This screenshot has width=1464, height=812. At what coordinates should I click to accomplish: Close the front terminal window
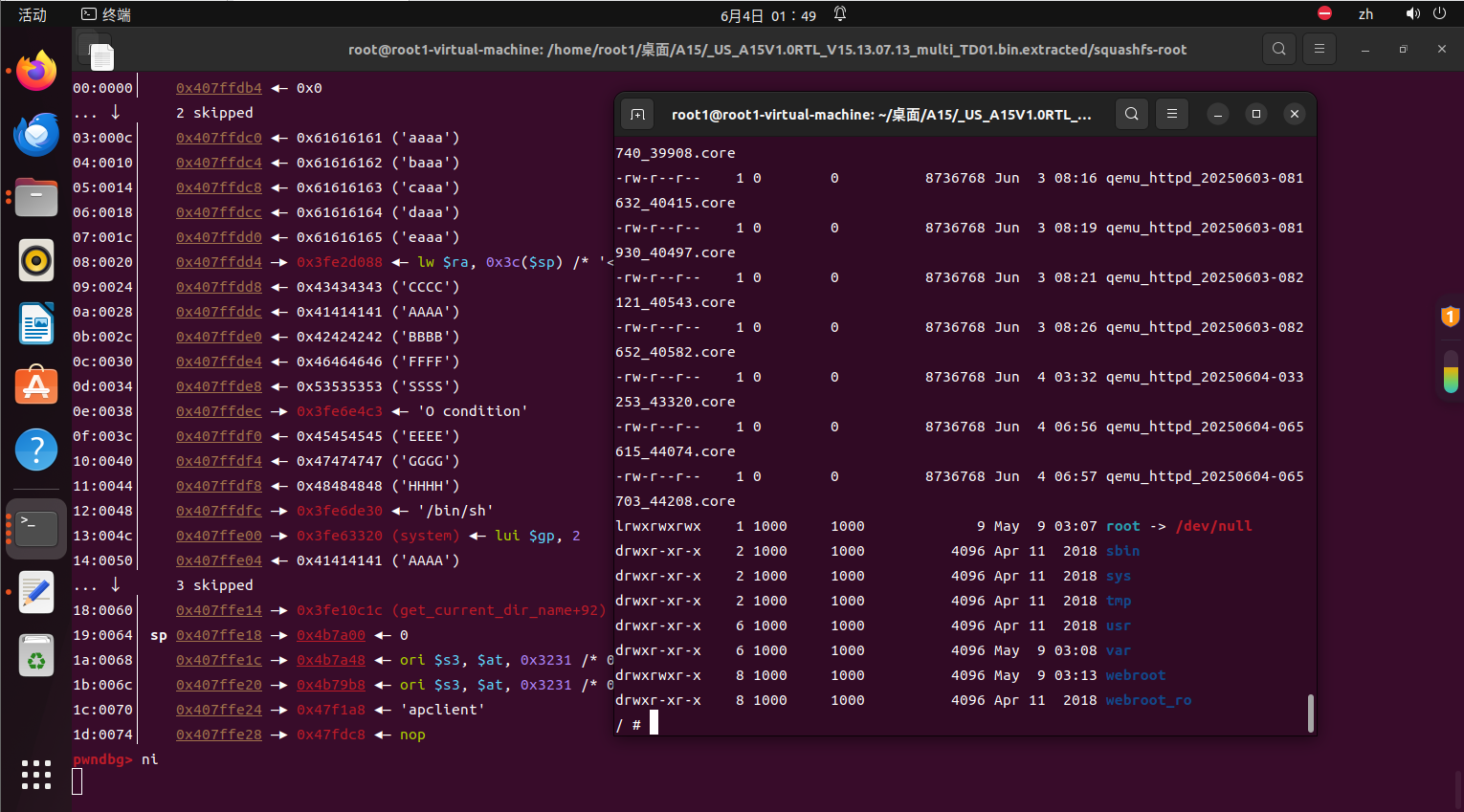[x=1295, y=114]
